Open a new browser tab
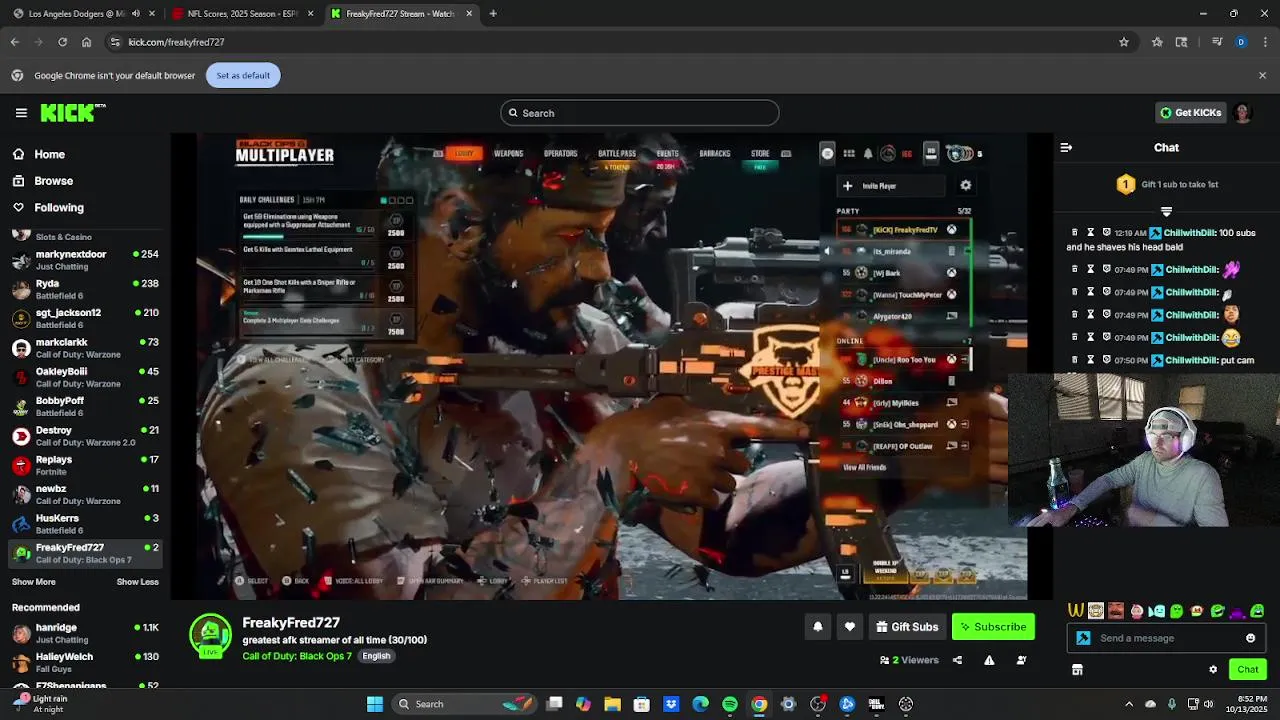This screenshot has height=720, width=1280. 493,14
